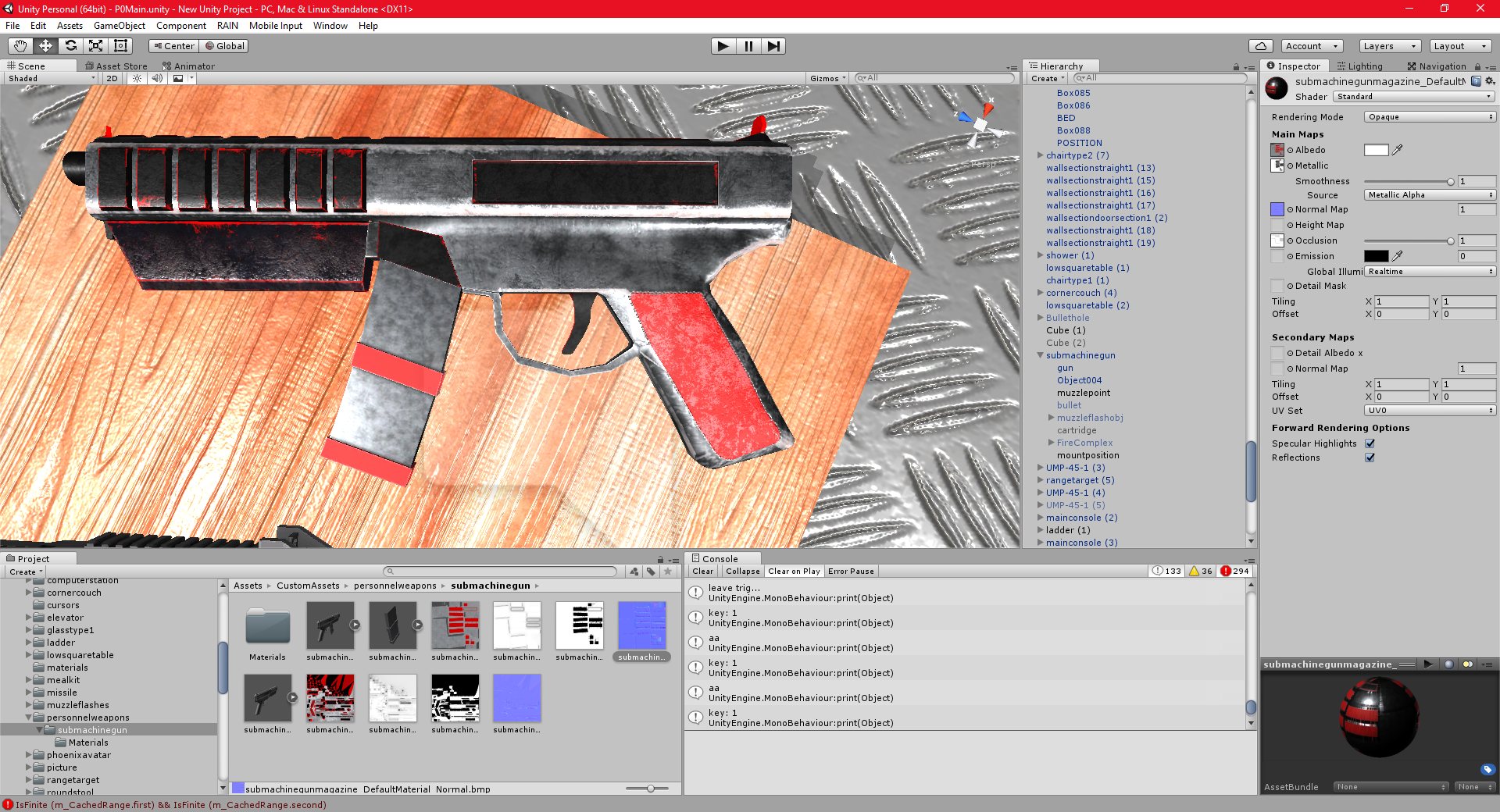
Task: Open the cloud services icon
Action: coord(1260,46)
